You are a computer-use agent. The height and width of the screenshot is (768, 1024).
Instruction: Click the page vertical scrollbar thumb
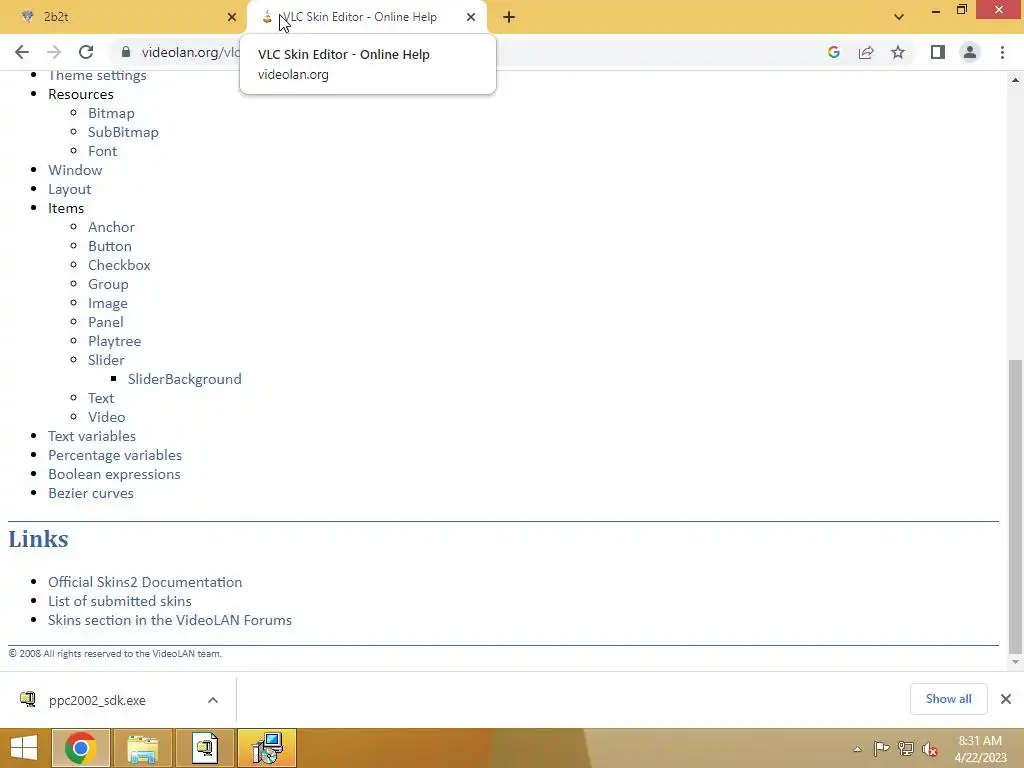1015,506
